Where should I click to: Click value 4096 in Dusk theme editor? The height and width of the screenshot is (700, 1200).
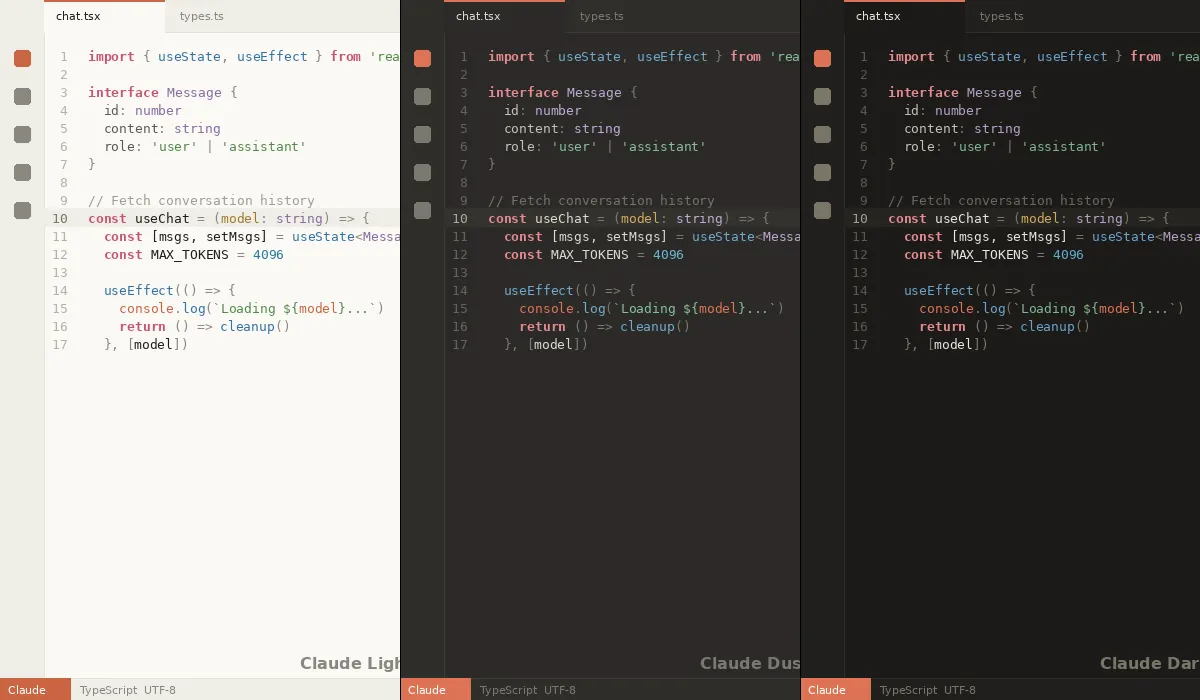tap(668, 255)
